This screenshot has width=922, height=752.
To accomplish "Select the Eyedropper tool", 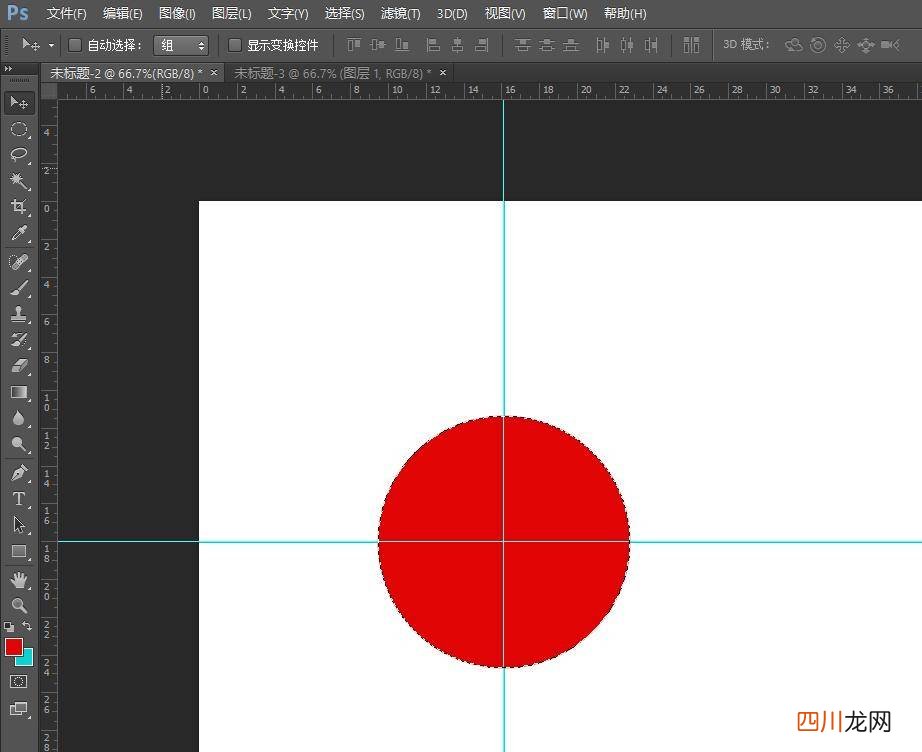I will [x=19, y=233].
